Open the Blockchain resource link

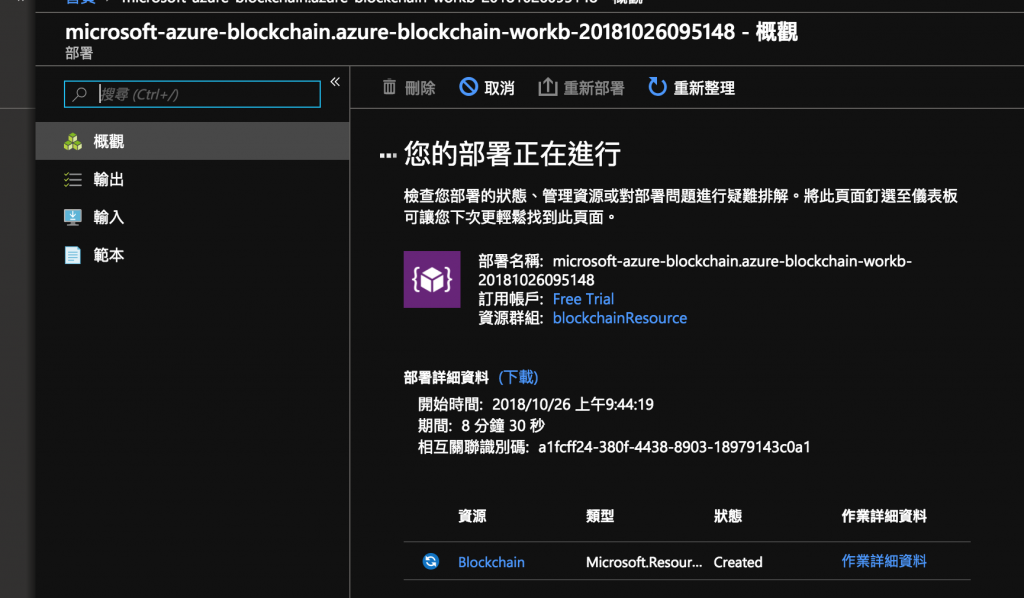coord(491,562)
